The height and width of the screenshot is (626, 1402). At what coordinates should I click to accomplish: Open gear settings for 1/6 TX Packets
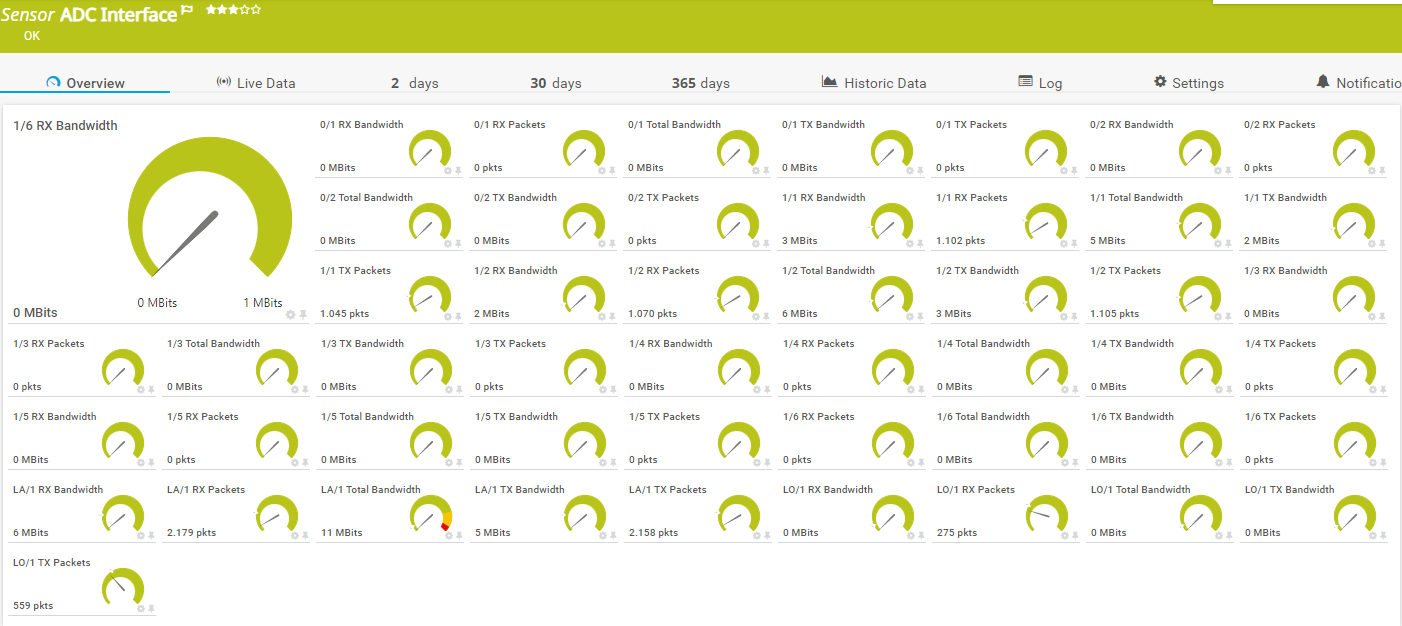pos(1372,463)
